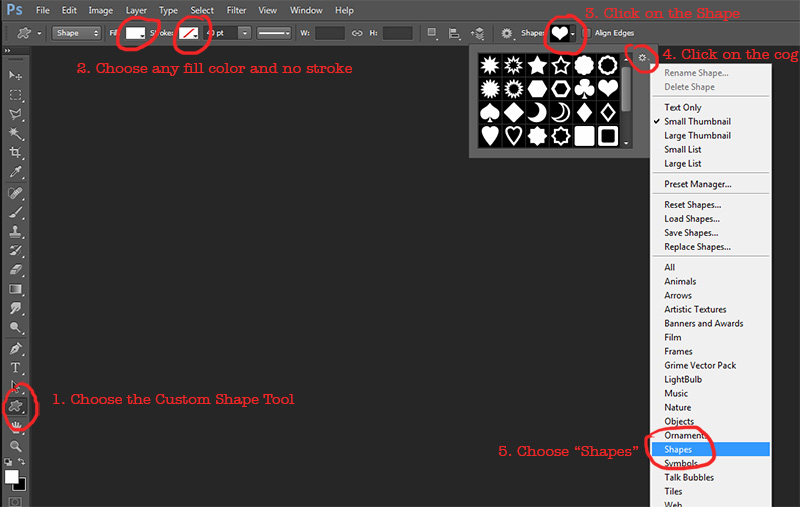This screenshot has width=800, height=507.
Task: Open the stroke line type dropdown
Action: pos(272,33)
